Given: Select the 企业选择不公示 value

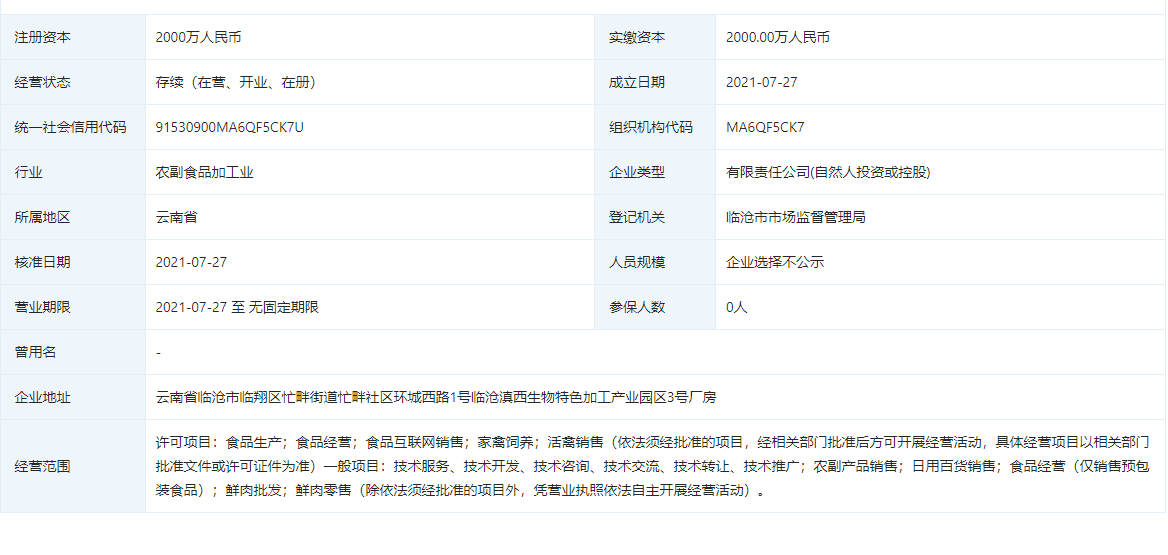Looking at the screenshot, I should [775, 262].
